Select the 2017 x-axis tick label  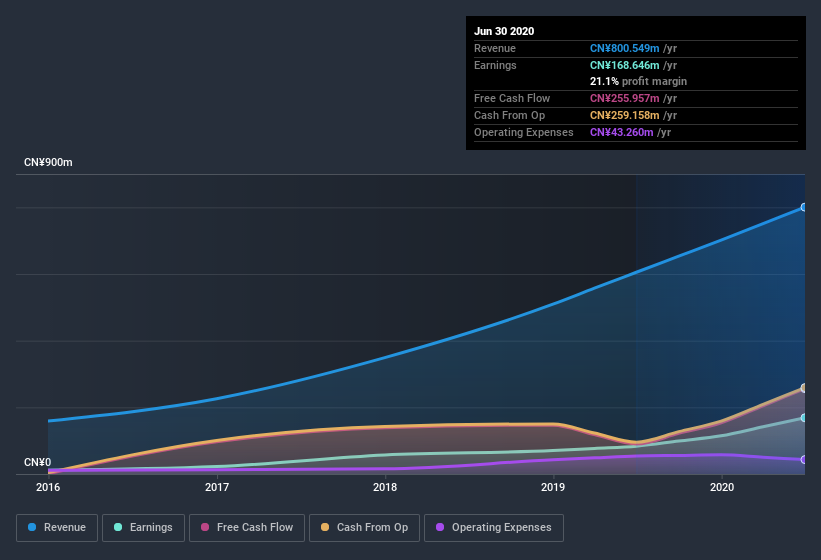(217, 488)
